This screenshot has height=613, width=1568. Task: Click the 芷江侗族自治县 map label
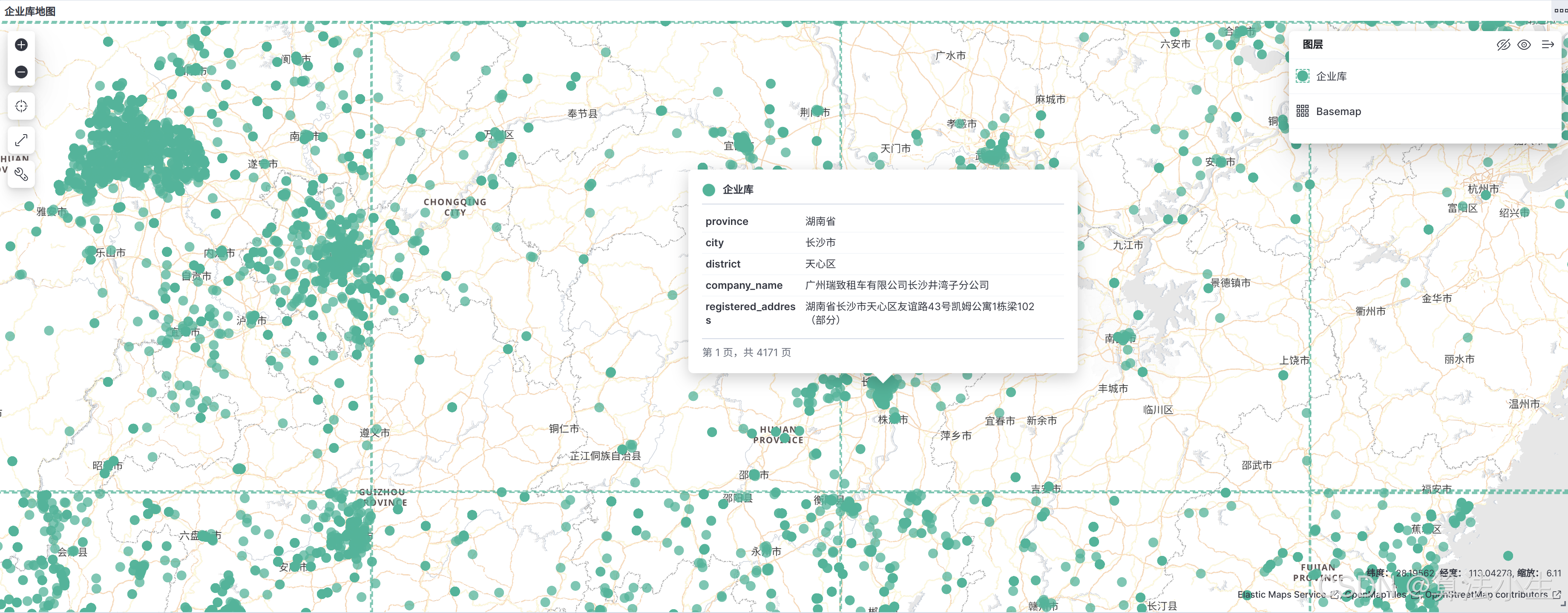point(605,455)
